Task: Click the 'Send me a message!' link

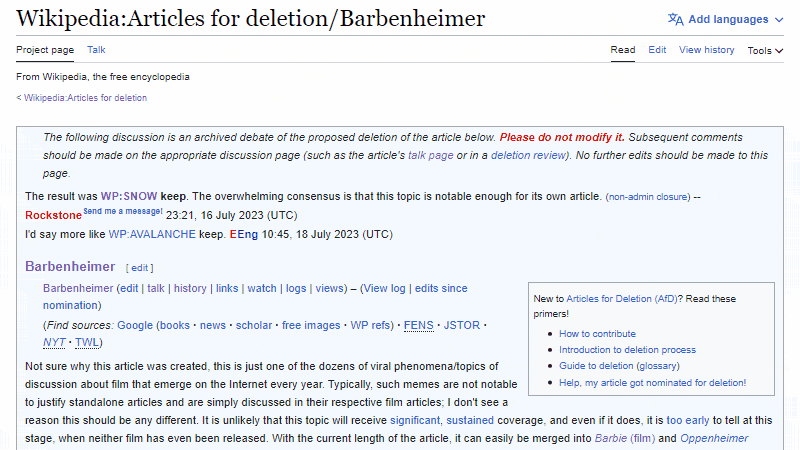Action: tap(122, 212)
